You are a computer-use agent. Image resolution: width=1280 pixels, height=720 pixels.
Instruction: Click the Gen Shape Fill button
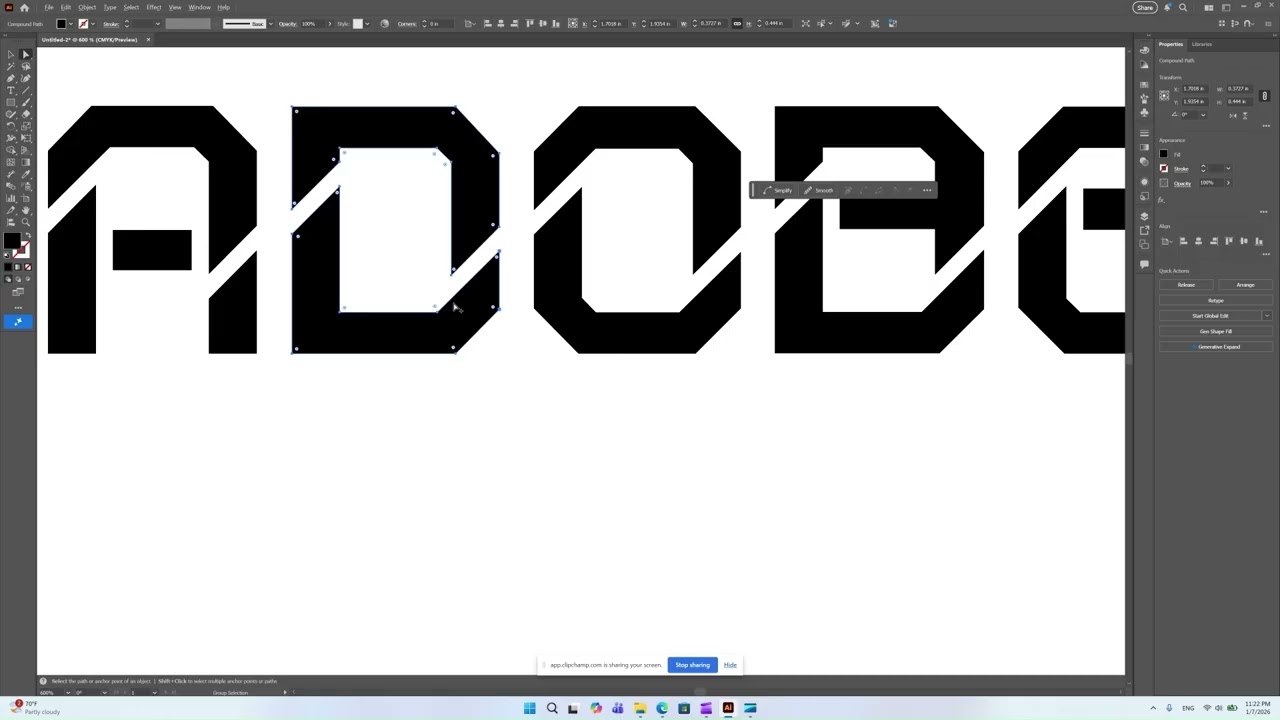(1216, 331)
